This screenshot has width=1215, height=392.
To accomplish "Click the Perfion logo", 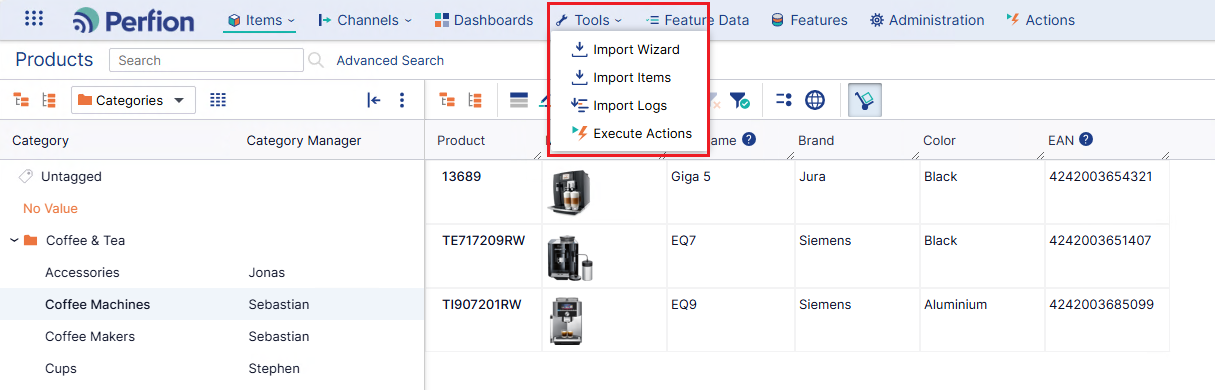I will 133,20.
